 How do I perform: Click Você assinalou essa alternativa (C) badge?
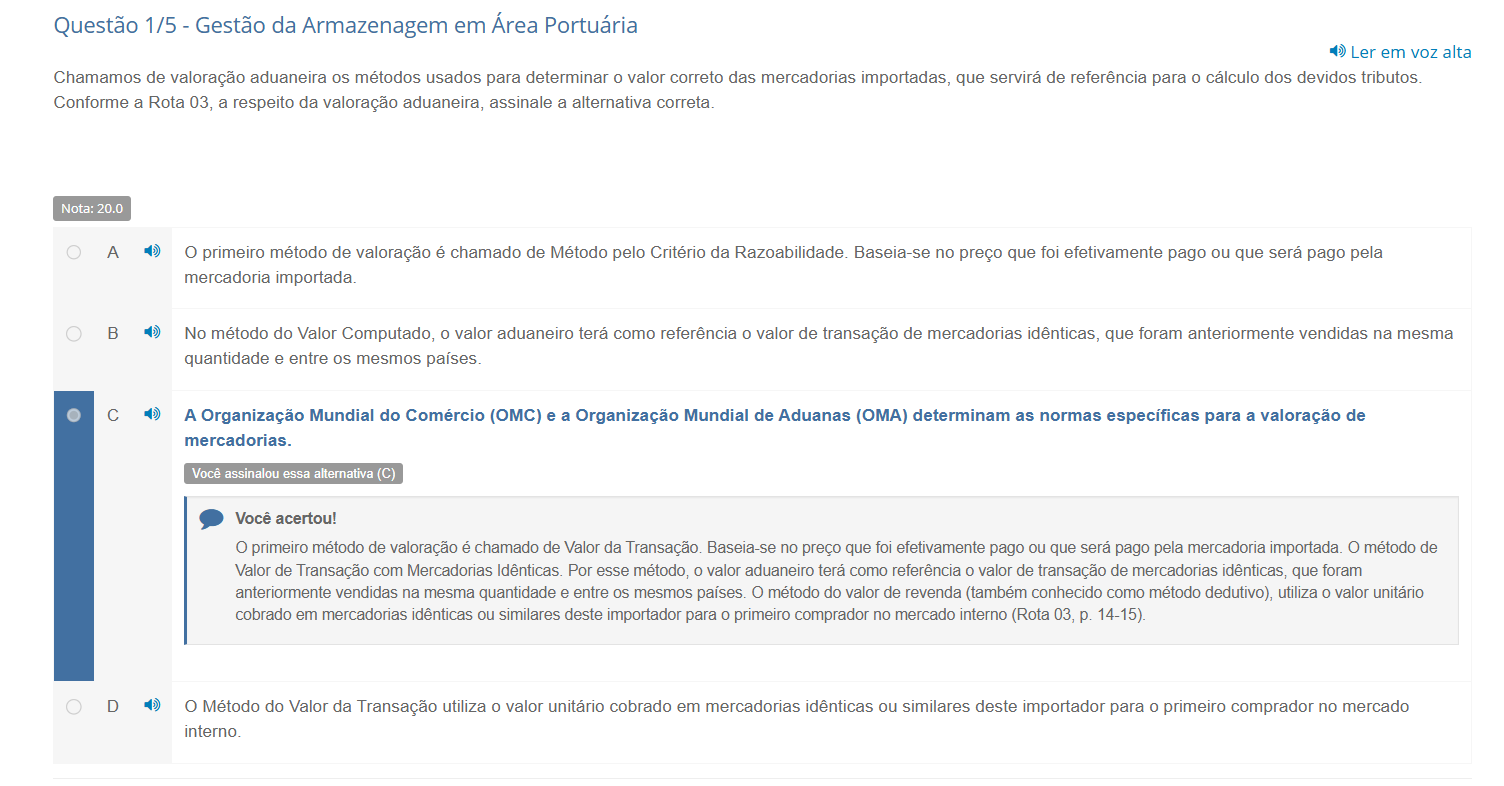293,474
